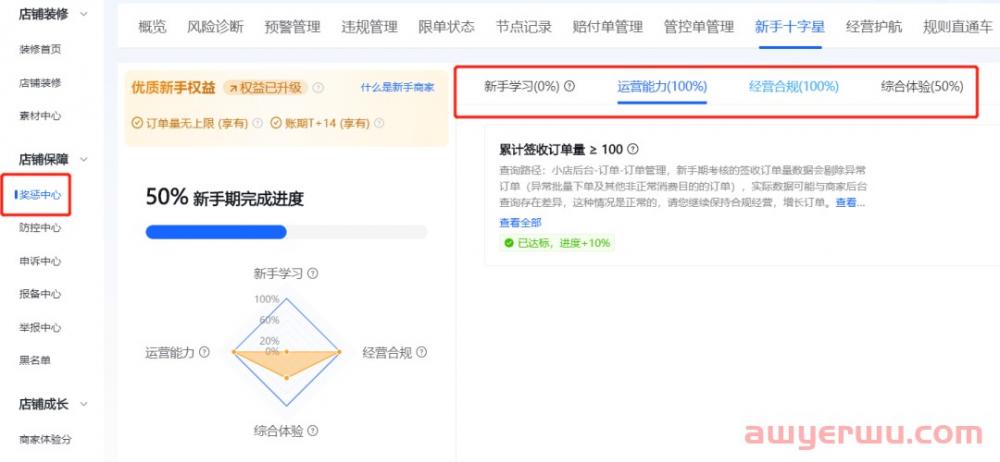The height and width of the screenshot is (462, 1000).
Task: Collapse the 店铺装修 sidebar section
Action: (83, 13)
